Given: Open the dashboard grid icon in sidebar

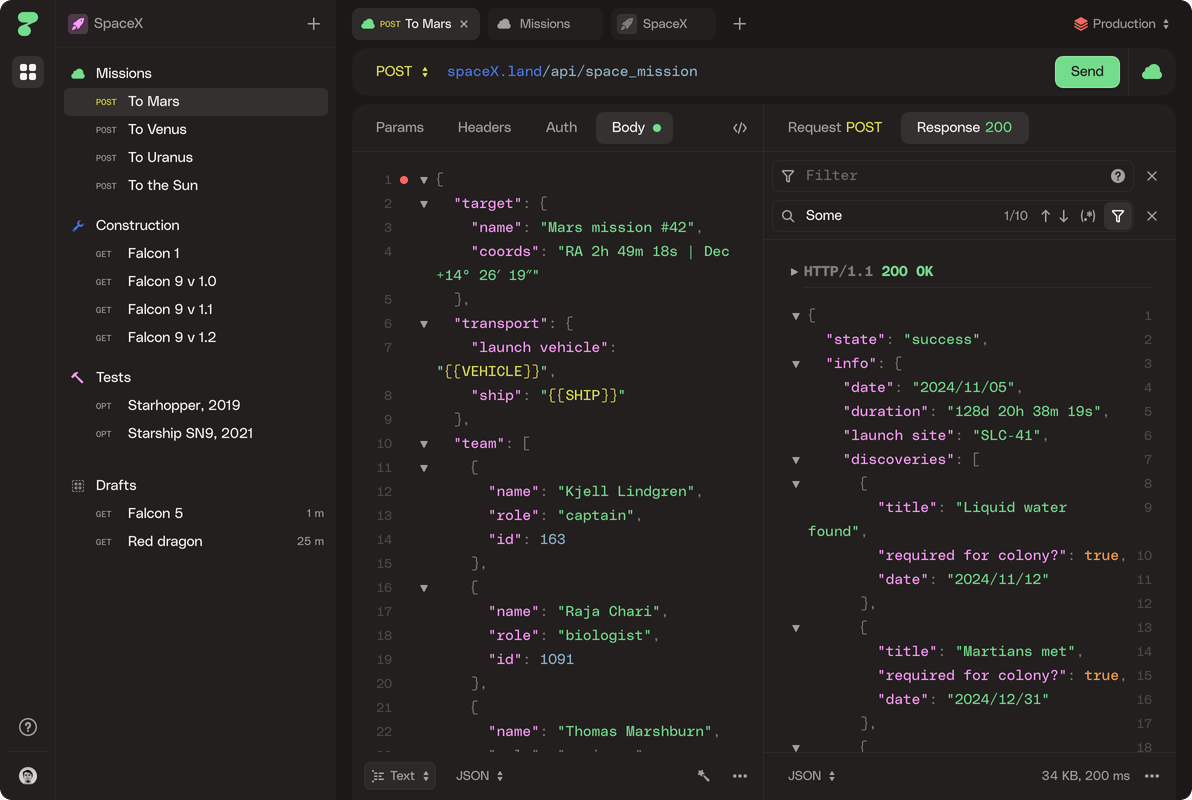Looking at the screenshot, I should pyautogui.click(x=27, y=71).
